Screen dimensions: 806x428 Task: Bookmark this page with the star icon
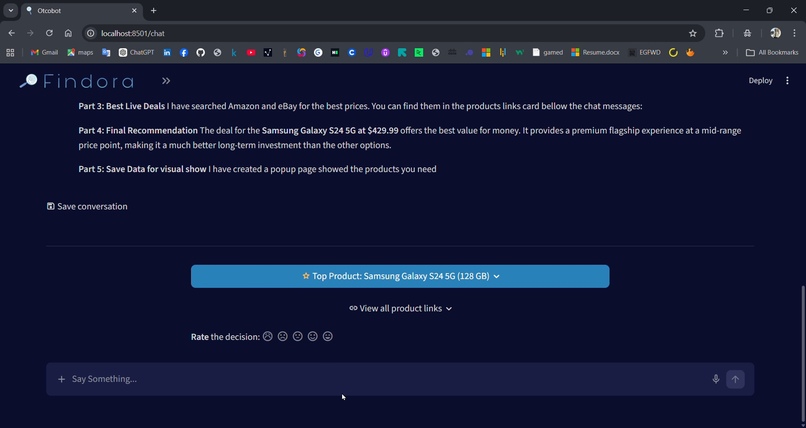click(x=692, y=33)
